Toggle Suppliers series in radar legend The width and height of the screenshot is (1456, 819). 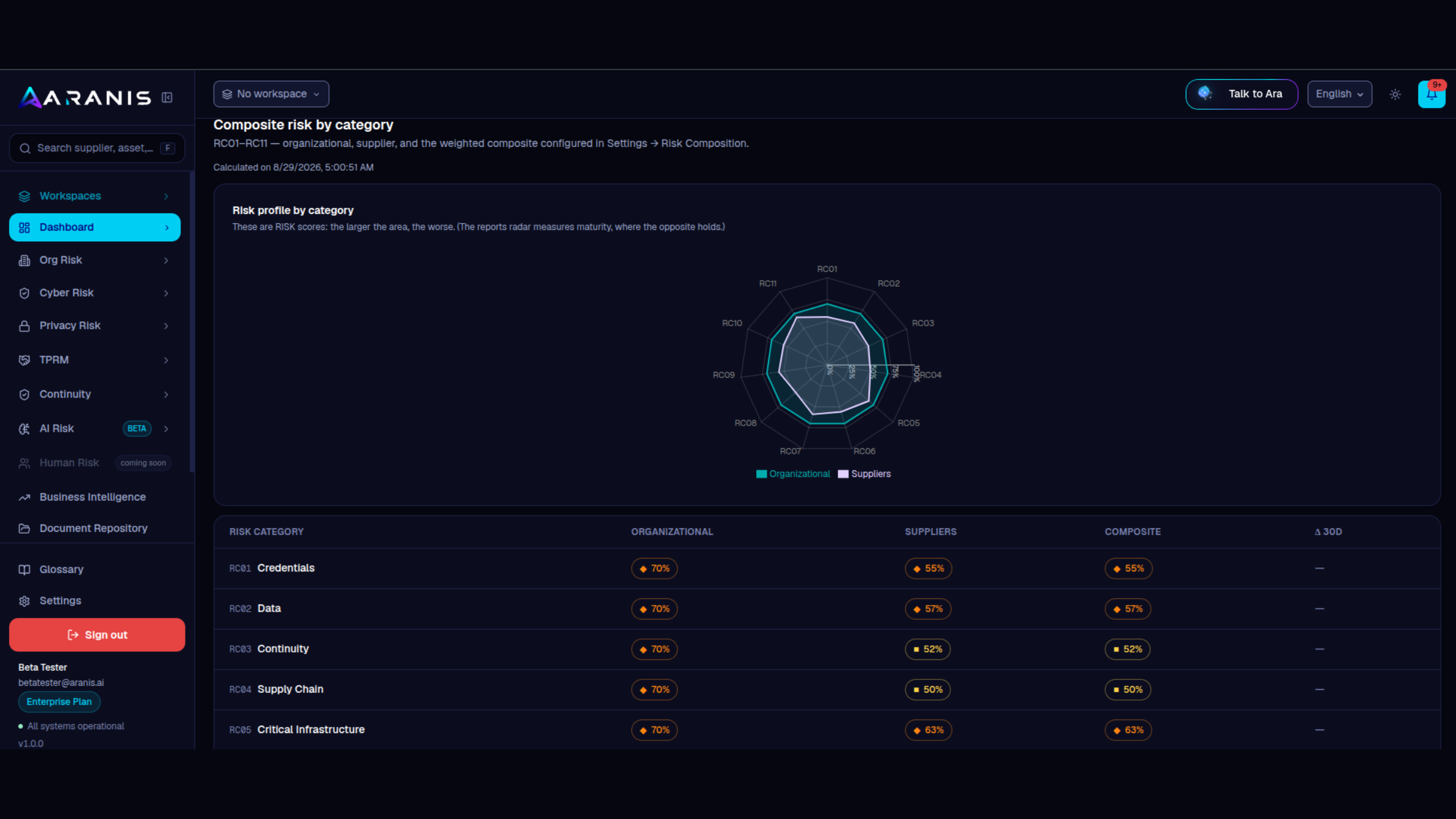point(864,474)
